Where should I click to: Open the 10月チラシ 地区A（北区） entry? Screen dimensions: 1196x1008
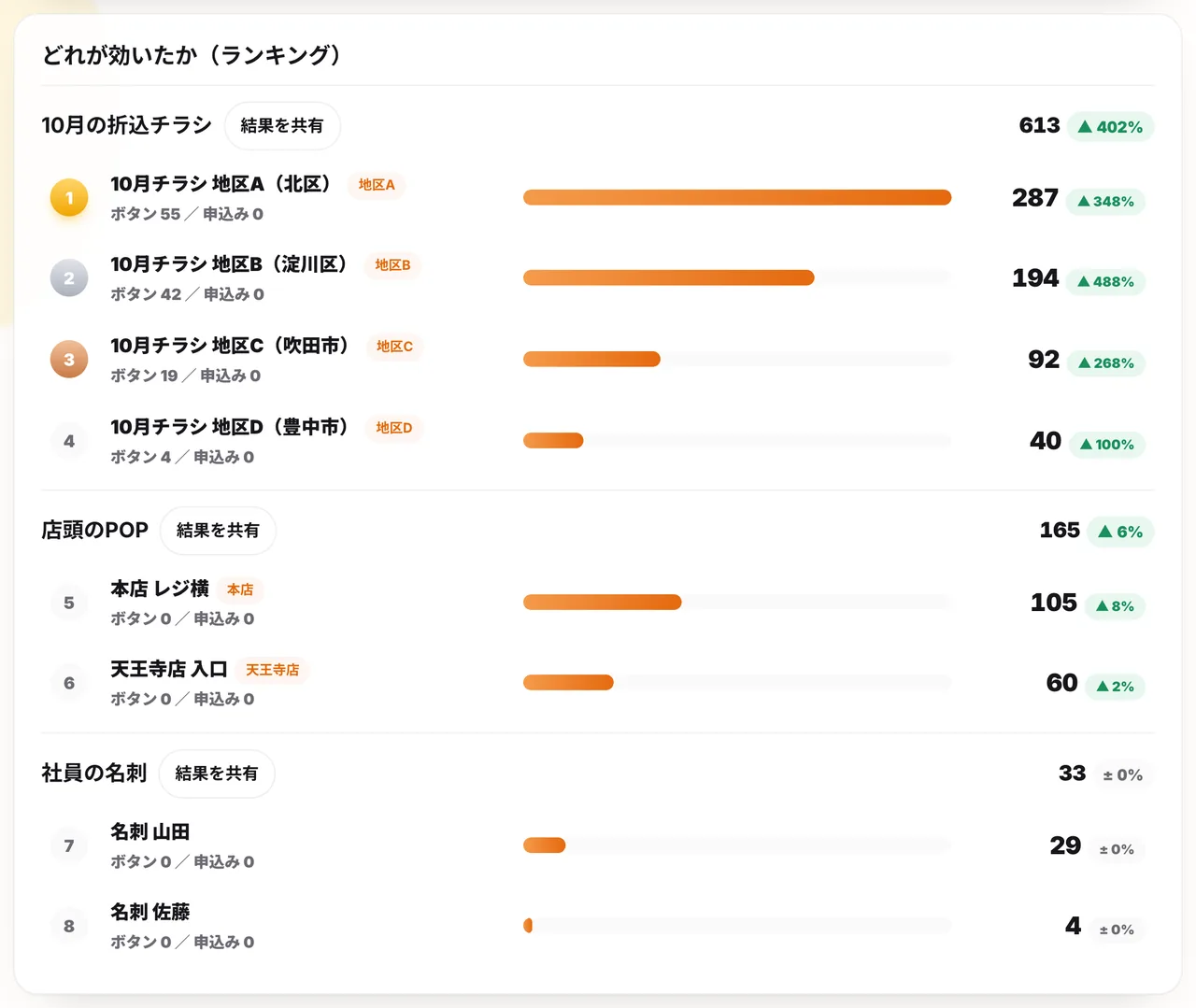tap(221, 184)
